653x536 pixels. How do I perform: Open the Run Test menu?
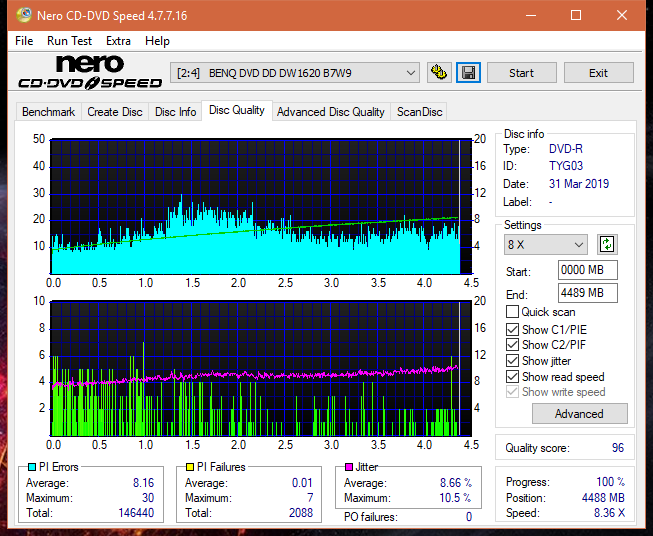(x=69, y=41)
